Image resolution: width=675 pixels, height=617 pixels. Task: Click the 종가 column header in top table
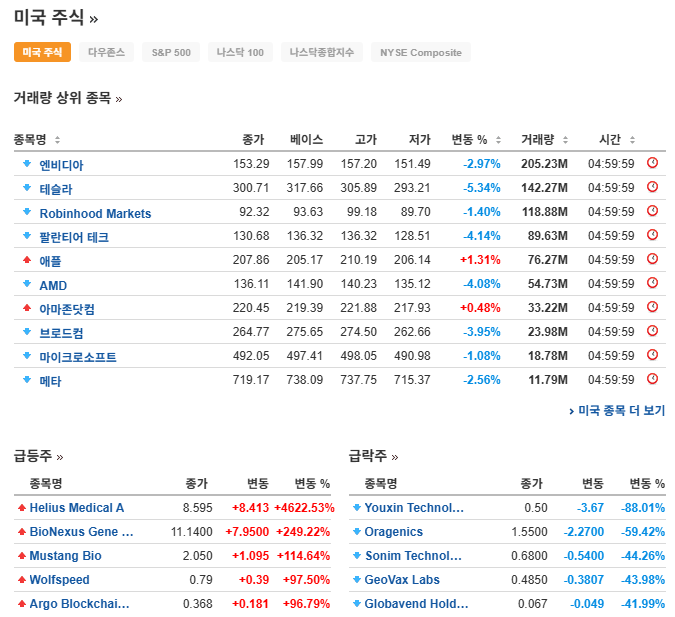tap(253, 140)
